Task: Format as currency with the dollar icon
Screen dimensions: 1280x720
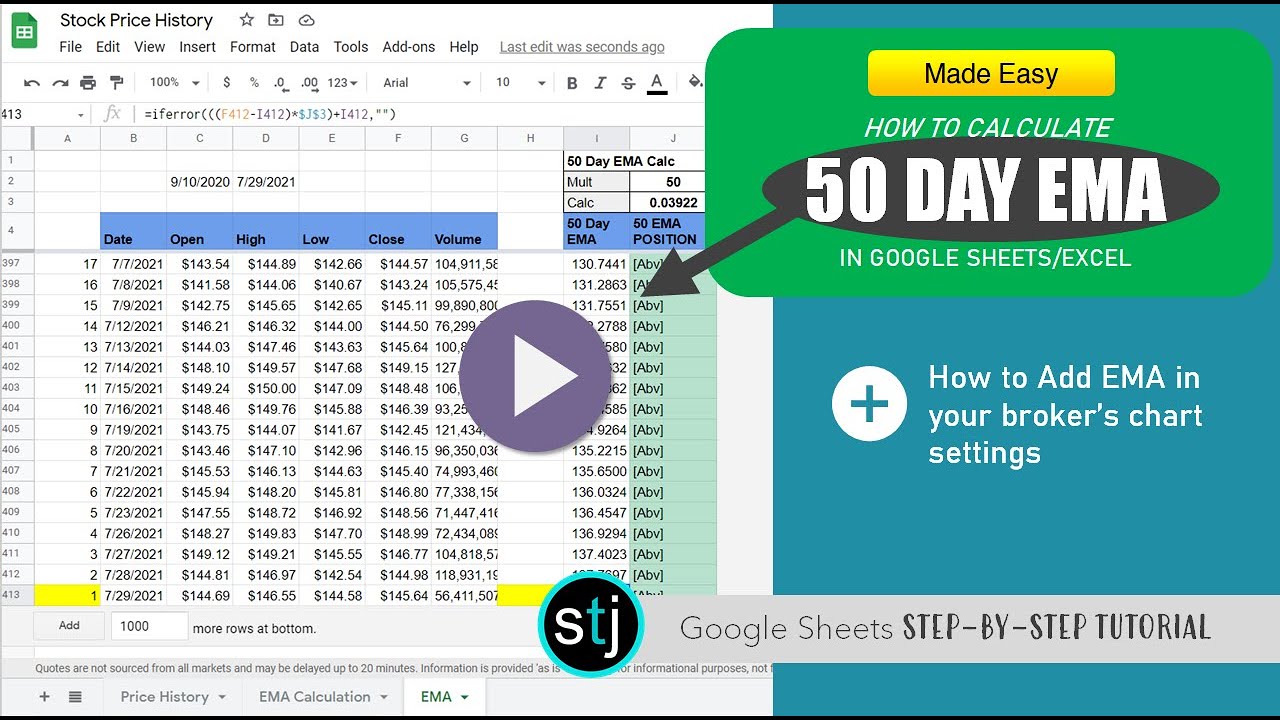Action: coord(227,83)
